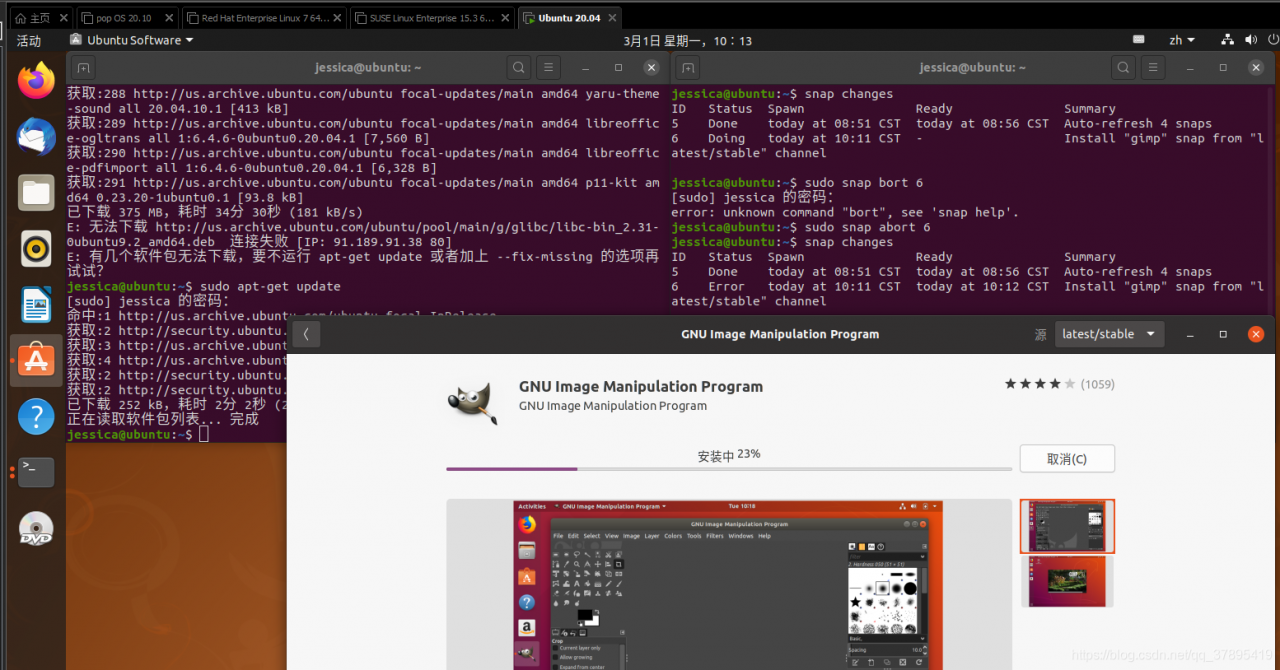Screen dimensions: 1280x670
Task: Open a new tab in the left terminal
Action: [84, 68]
